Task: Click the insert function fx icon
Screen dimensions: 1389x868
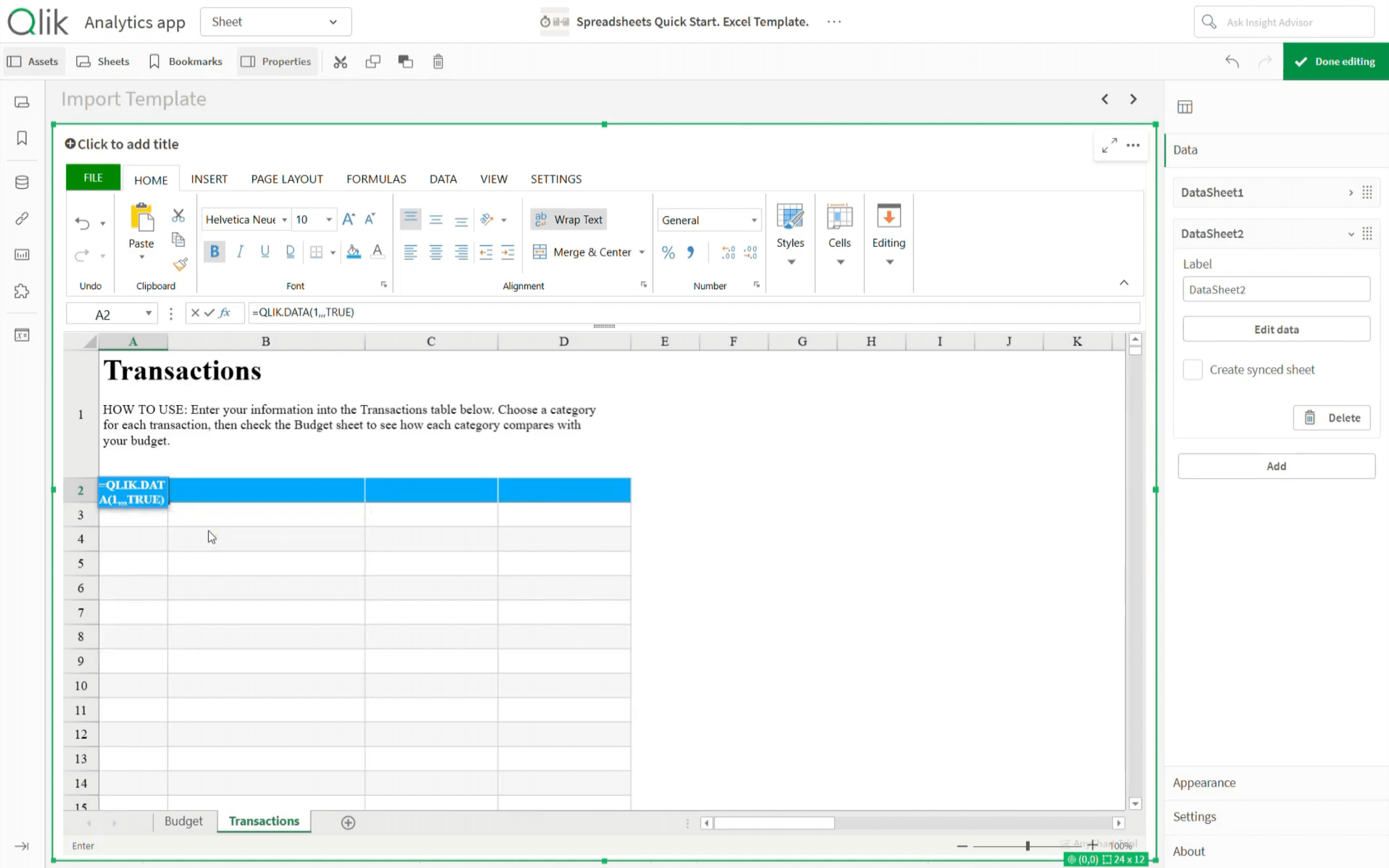Action: (224, 313)
